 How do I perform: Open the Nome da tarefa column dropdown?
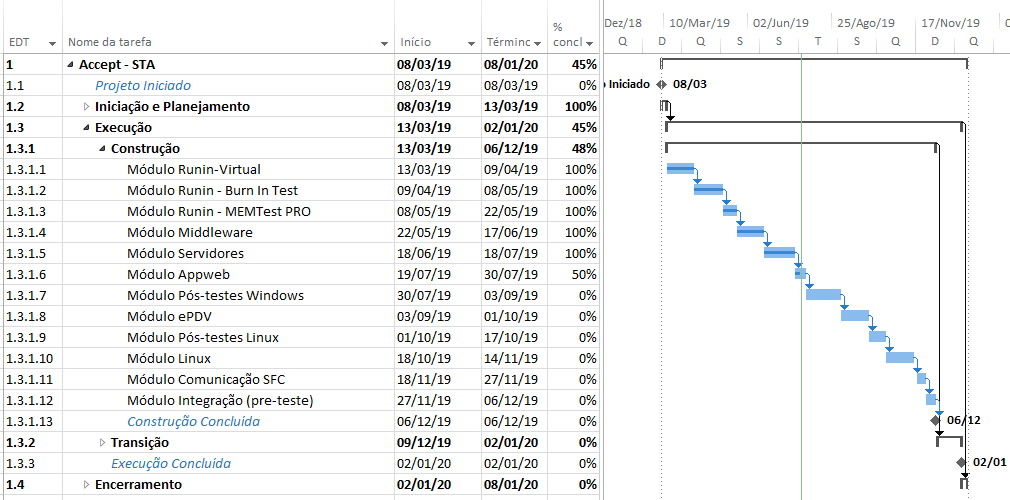385,44
